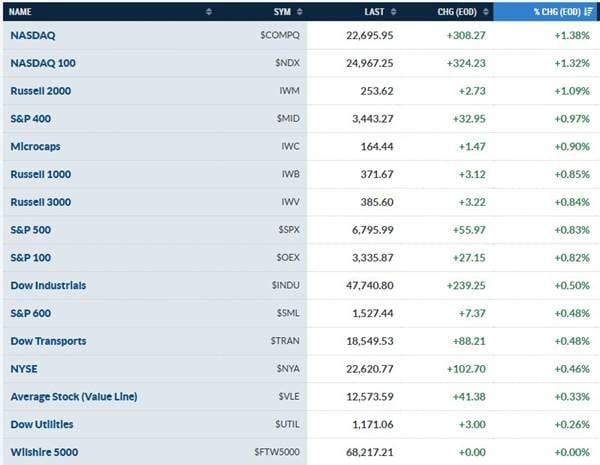The height and width of the screenshot is (465, 600).
Task: Select the $TRAN symbol cell
Action: click(x=285, y=341)
